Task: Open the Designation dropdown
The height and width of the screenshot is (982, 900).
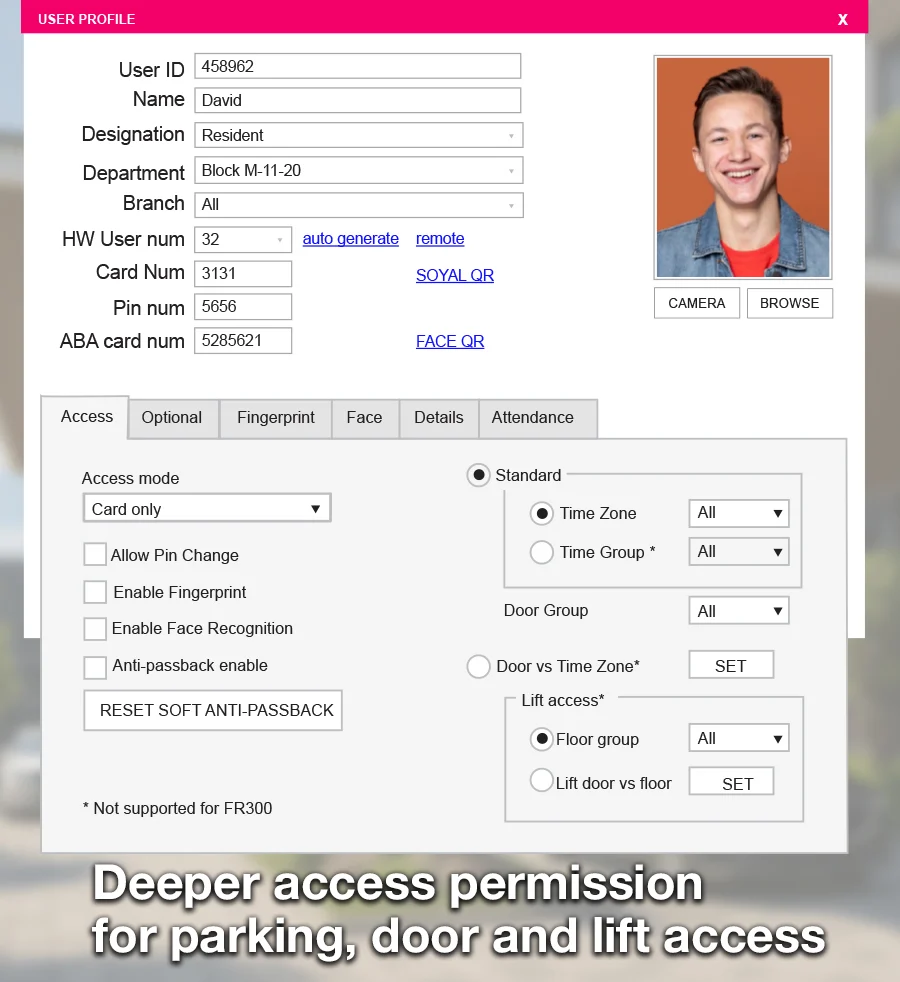Action: [358, 135]
